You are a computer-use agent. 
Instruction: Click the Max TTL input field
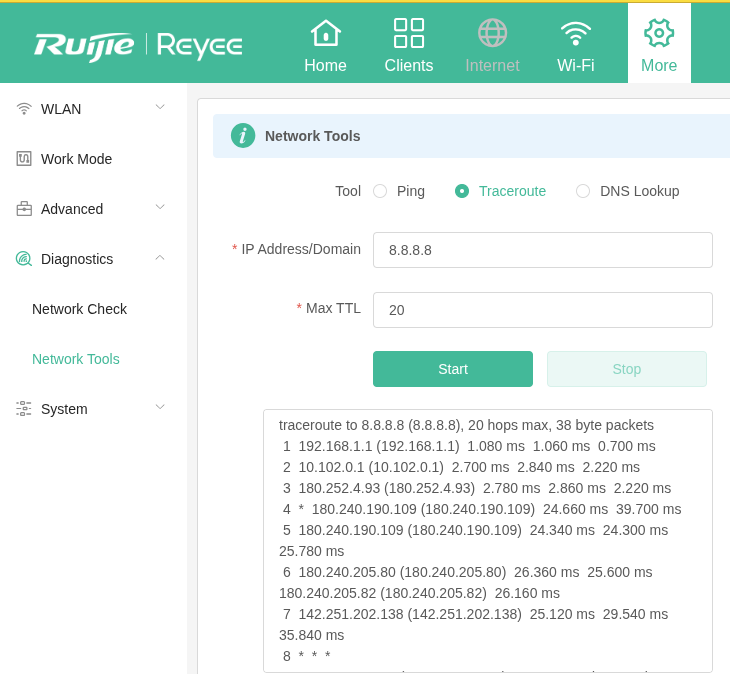[543, 310]
